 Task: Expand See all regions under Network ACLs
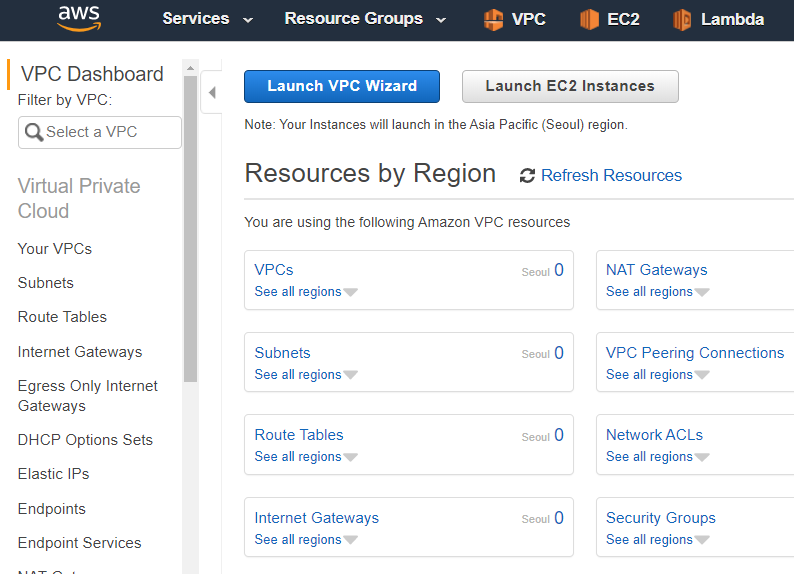tap(658, 457)
